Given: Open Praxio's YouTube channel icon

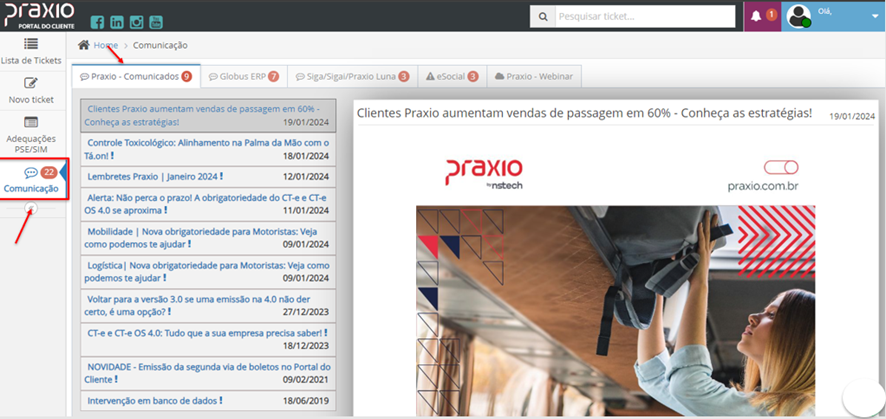Looking at the screenshot, I should [155, 23].
